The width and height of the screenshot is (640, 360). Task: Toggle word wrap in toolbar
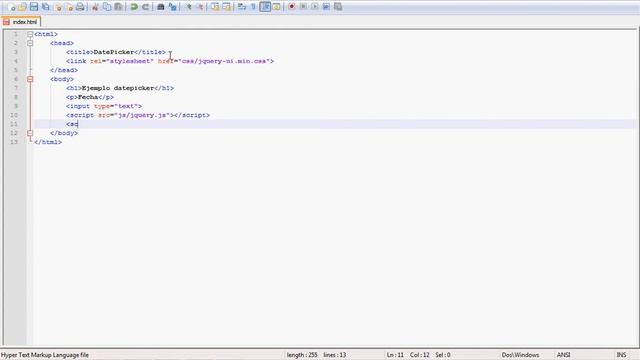[242, 7]
